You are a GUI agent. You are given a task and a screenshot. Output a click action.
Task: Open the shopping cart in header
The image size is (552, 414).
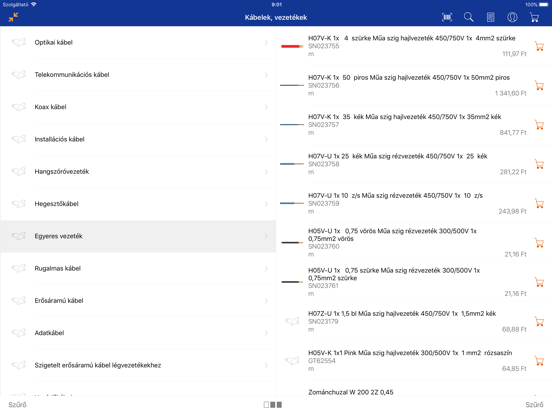534,17
